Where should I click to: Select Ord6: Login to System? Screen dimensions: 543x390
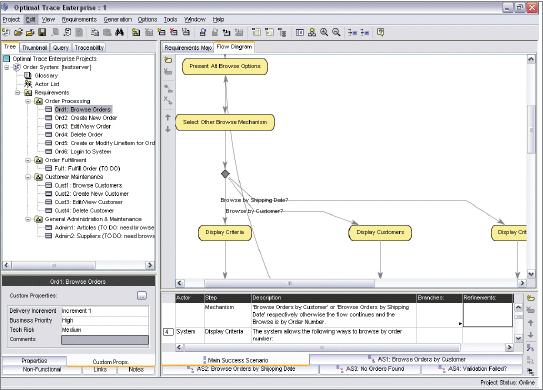point(83,152)
